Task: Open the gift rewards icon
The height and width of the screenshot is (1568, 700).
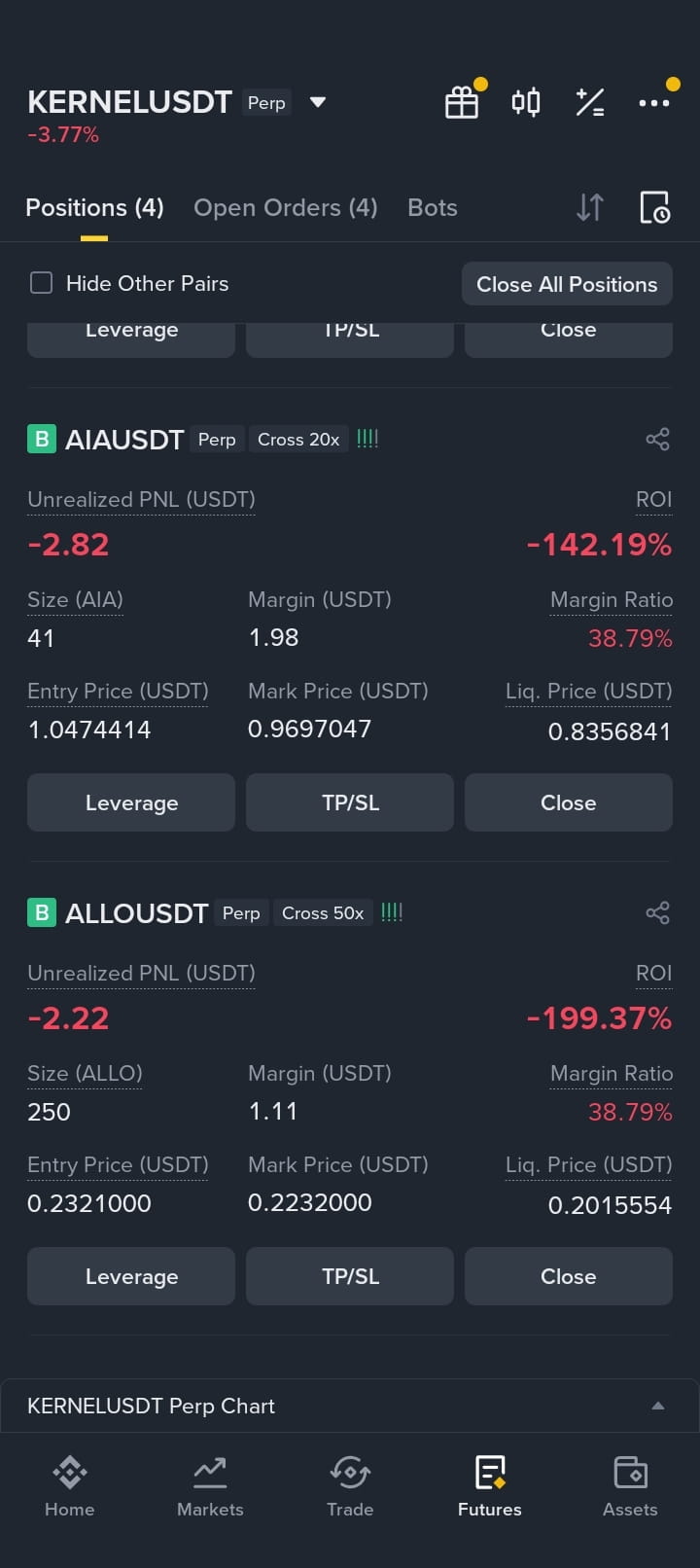Action: pos(462,102)
